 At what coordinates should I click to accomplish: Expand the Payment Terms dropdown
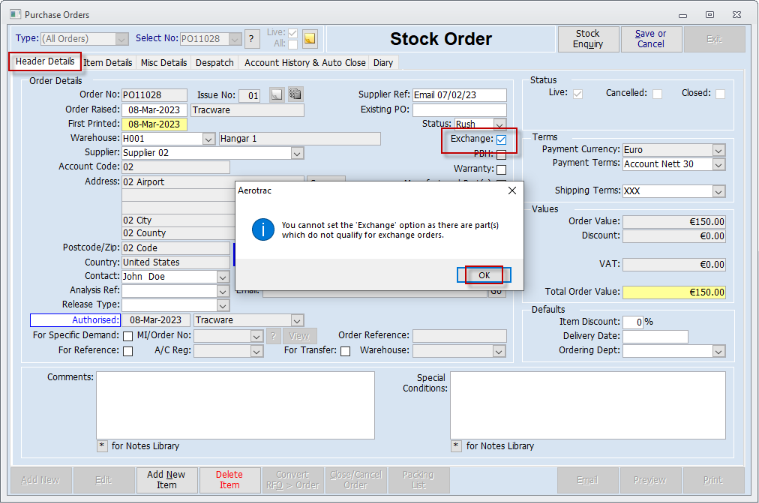pos(718,165)
